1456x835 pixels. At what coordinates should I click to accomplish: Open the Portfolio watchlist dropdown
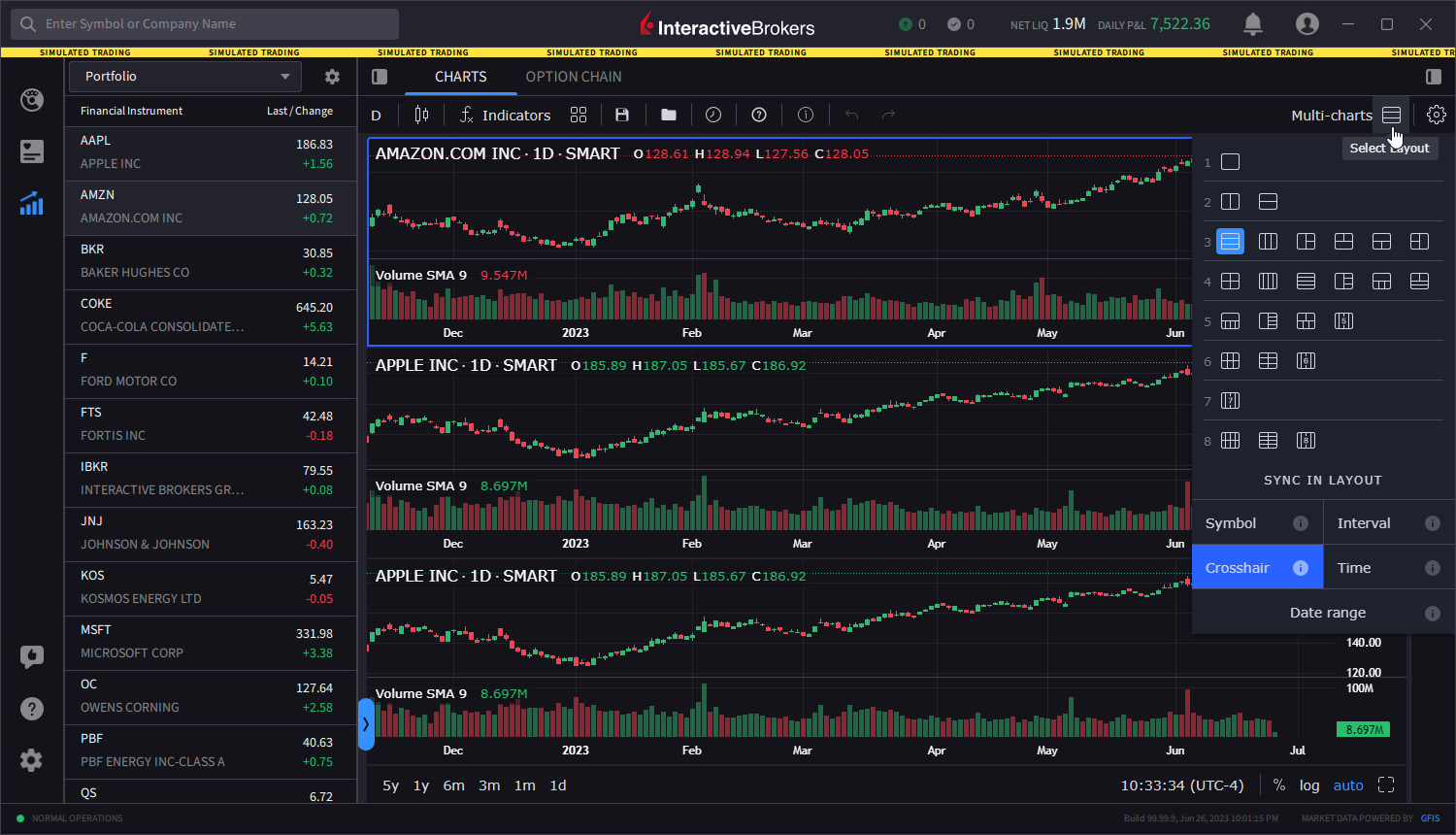(185, 76)
